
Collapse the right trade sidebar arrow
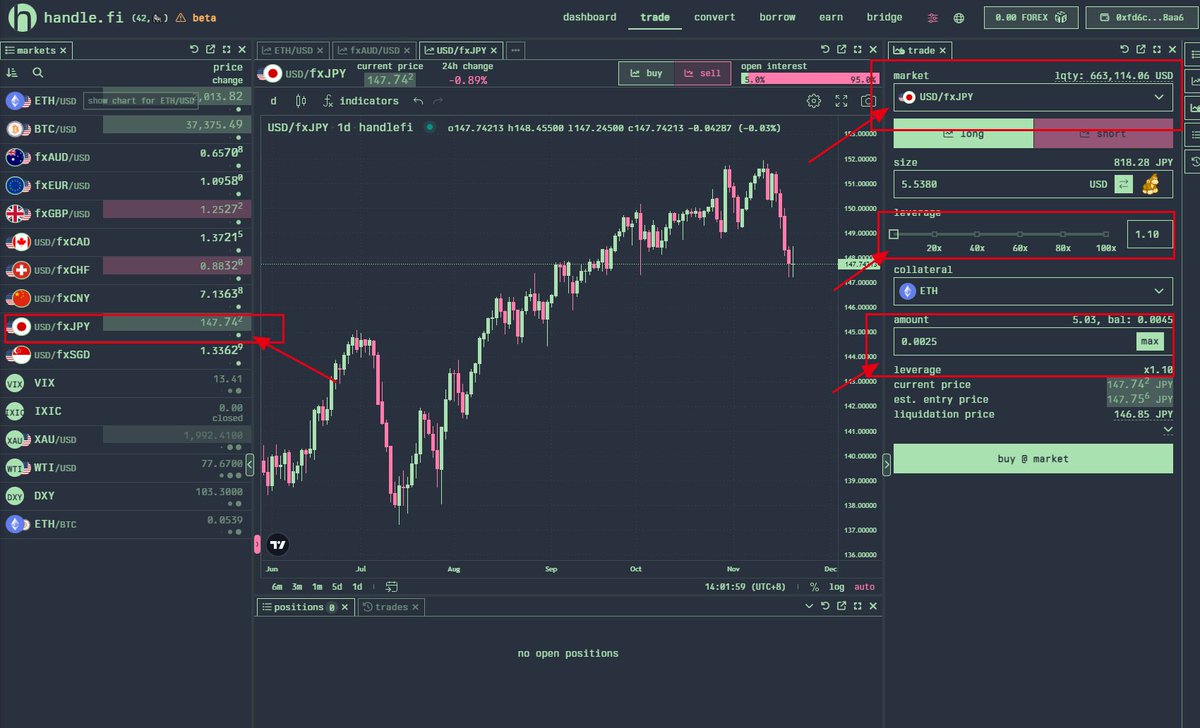(x=886, y=464)
